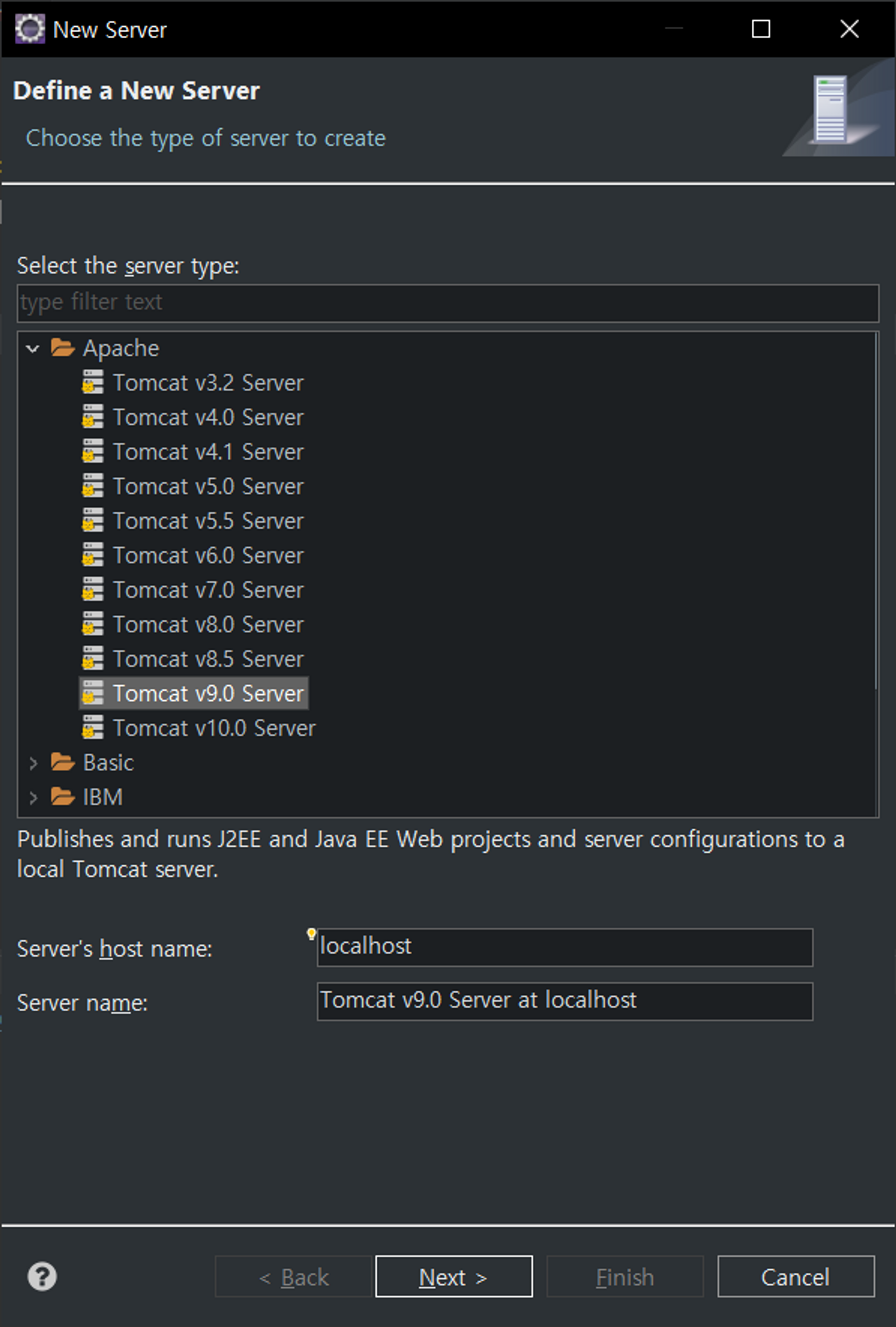Cancel the New Server dialog
Screen dimensions: 896x1327
(796, 1277)
